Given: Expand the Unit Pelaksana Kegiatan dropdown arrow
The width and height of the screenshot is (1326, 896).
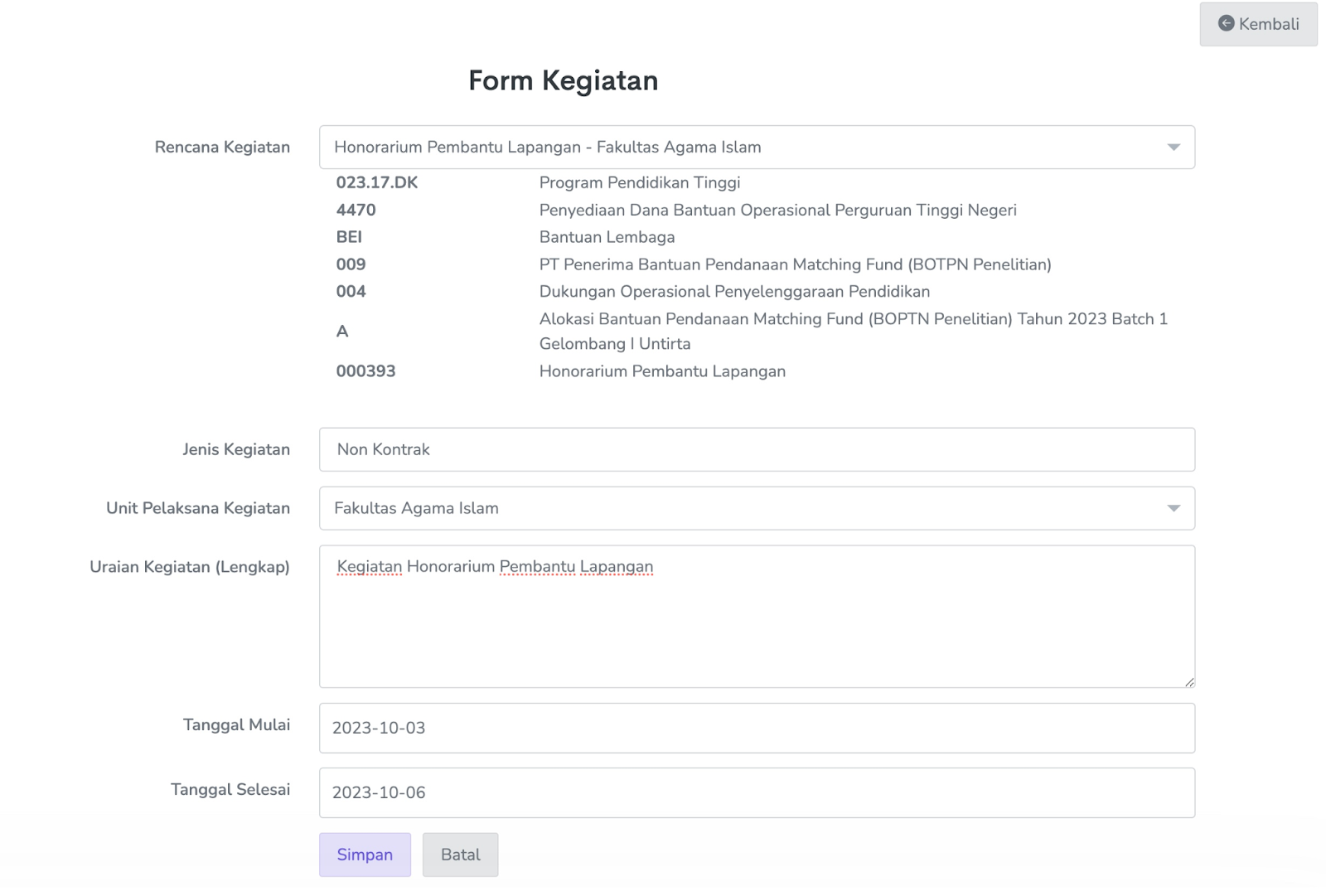Looking at the screenshot, I should tap(1173, 508).
